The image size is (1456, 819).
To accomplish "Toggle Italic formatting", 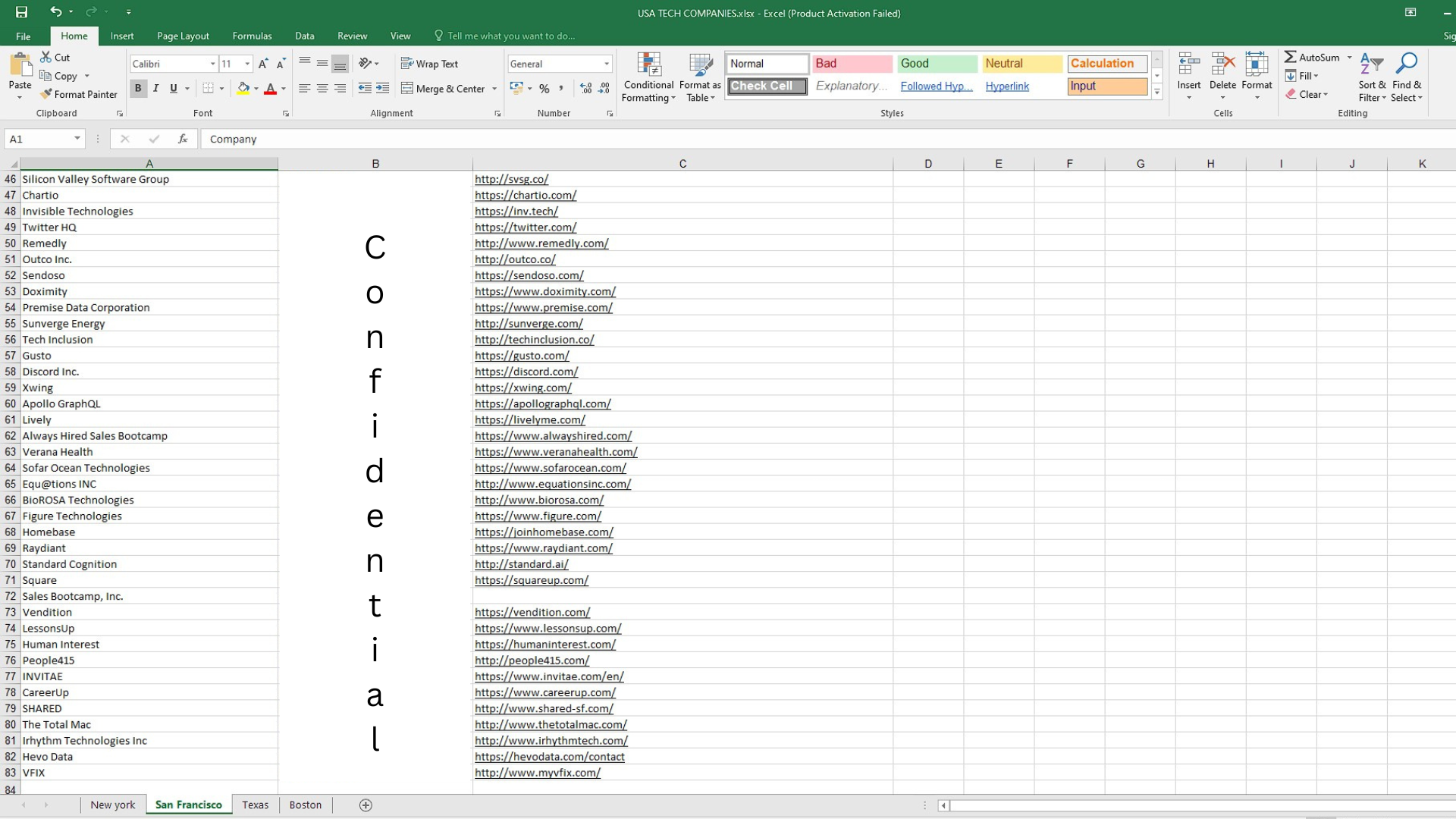I will tap(155, 89).
